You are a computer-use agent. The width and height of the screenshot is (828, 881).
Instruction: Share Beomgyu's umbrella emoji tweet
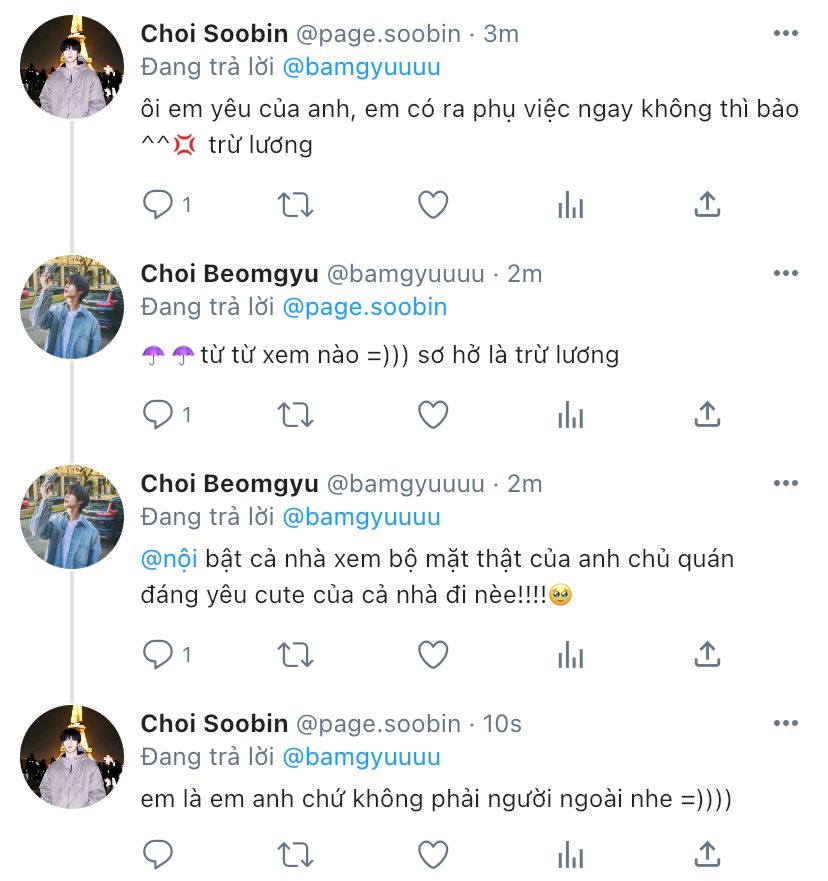click(x=707, y=414)
